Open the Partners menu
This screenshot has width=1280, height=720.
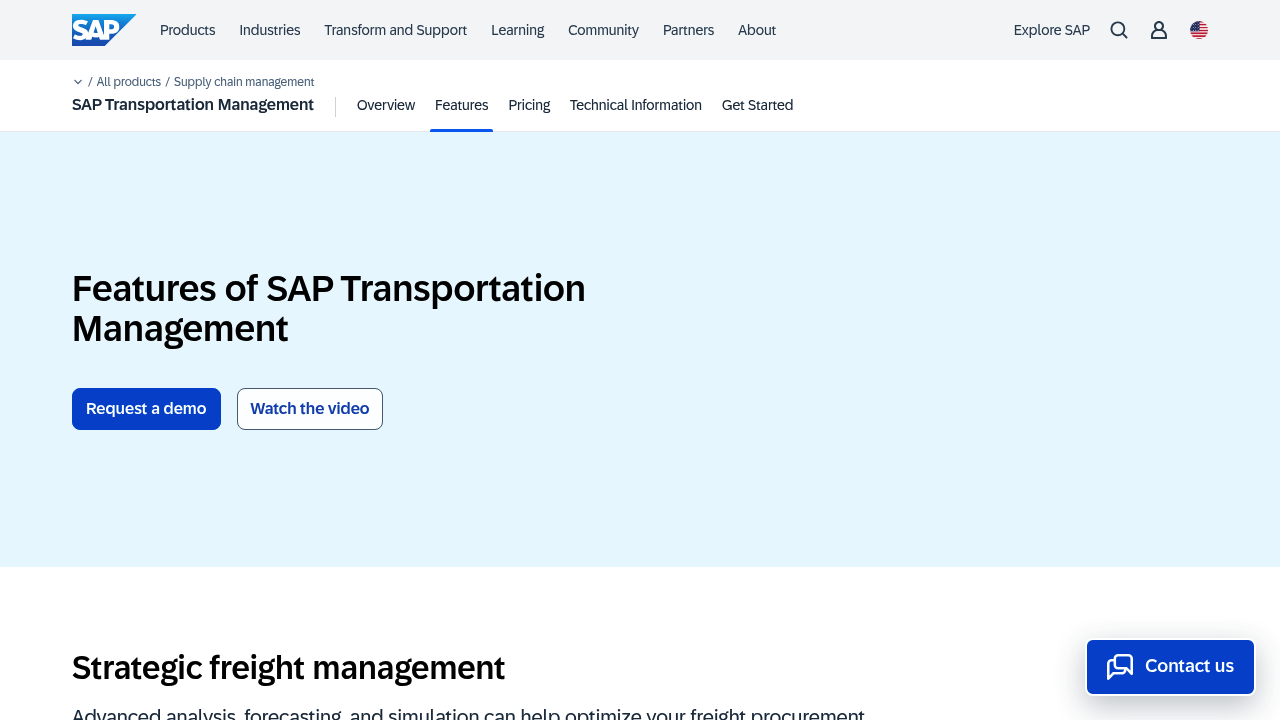(x=688, y=30)
